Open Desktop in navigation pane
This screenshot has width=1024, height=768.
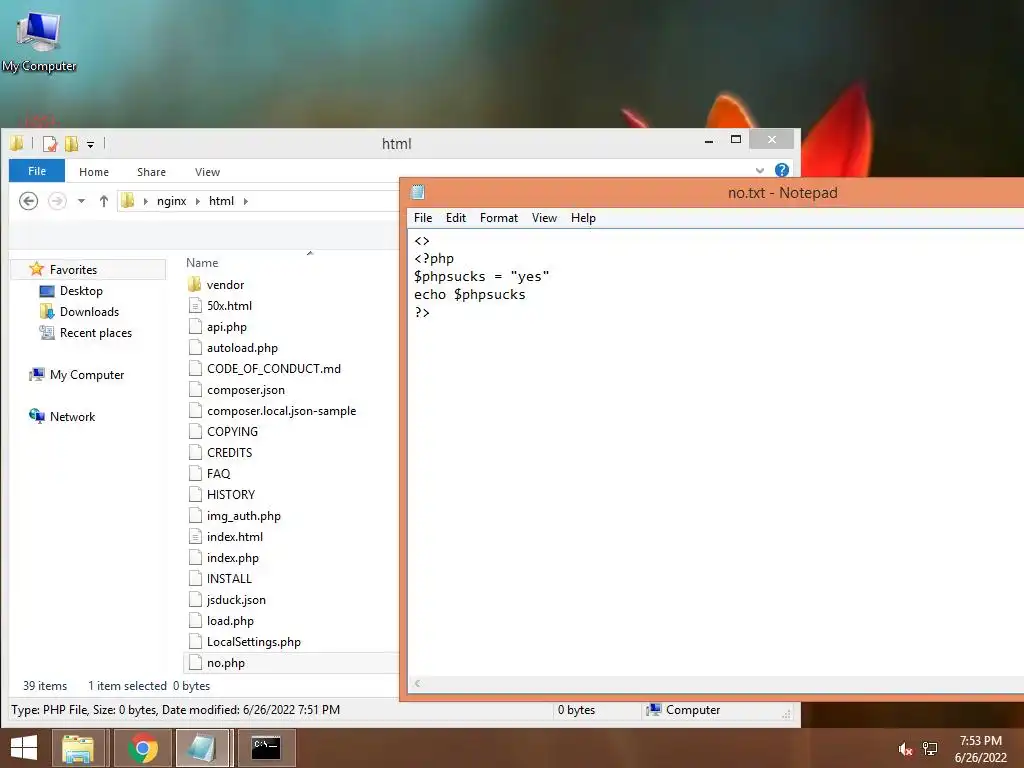coord(81,291)
